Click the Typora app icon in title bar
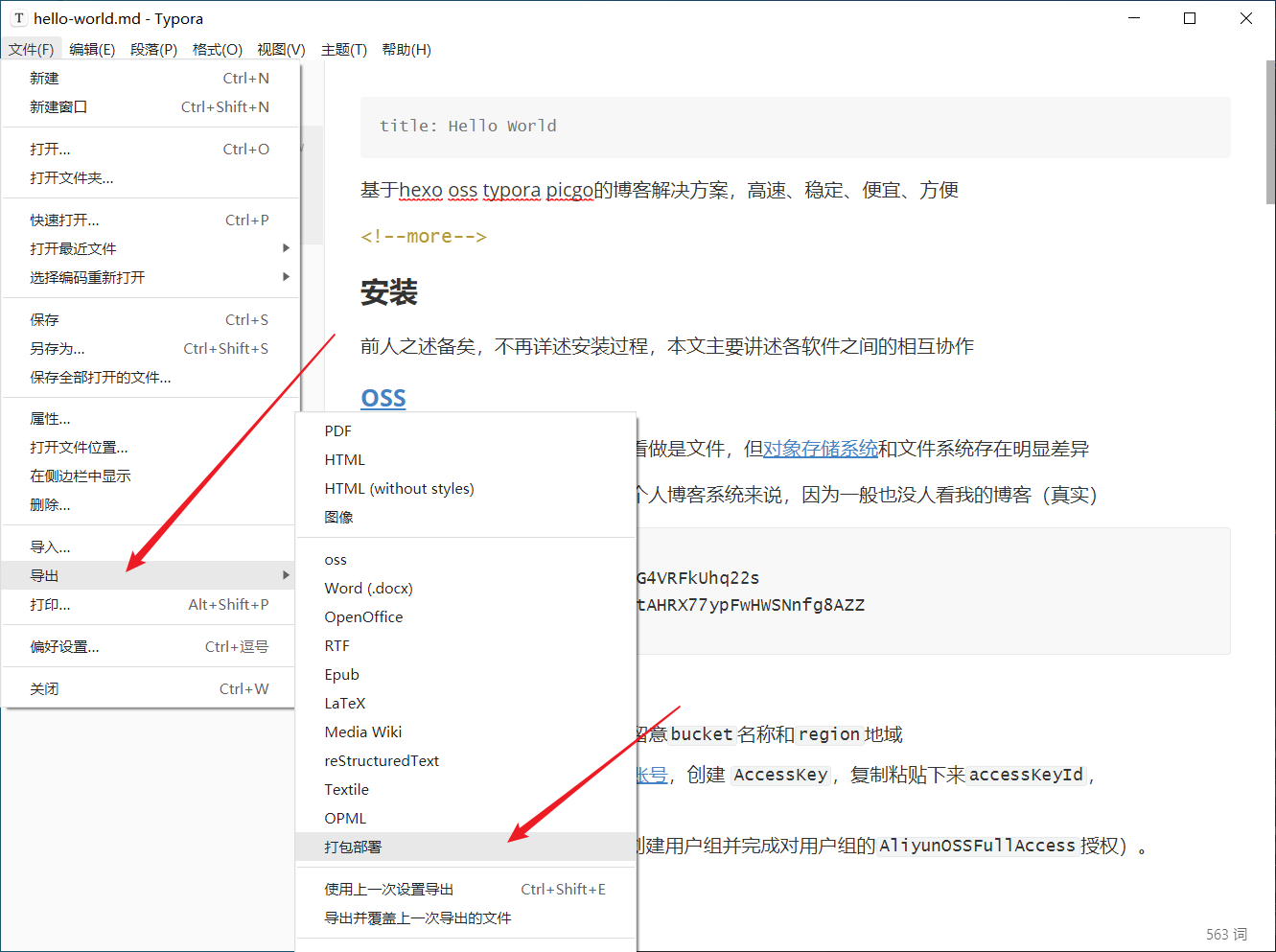Screen dimensions: 1276x952 (x=18, y=18)
